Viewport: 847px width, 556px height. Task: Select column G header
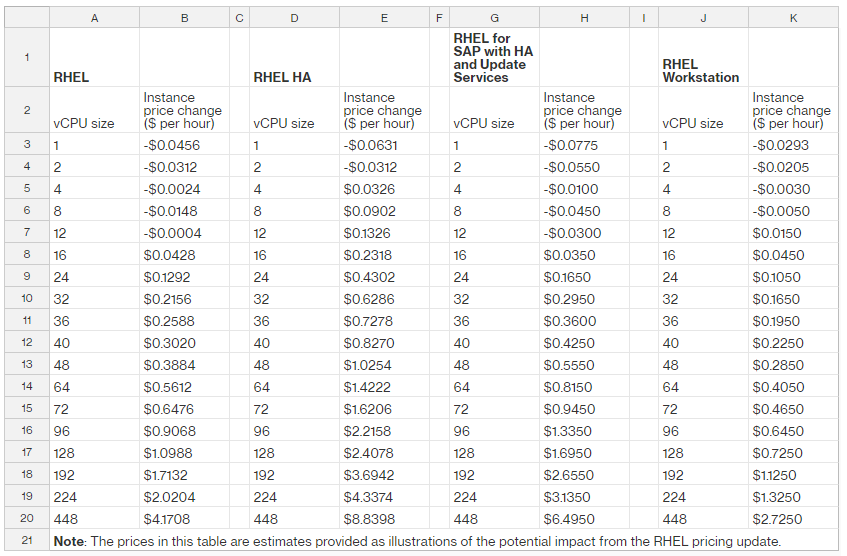click(494, 18)
